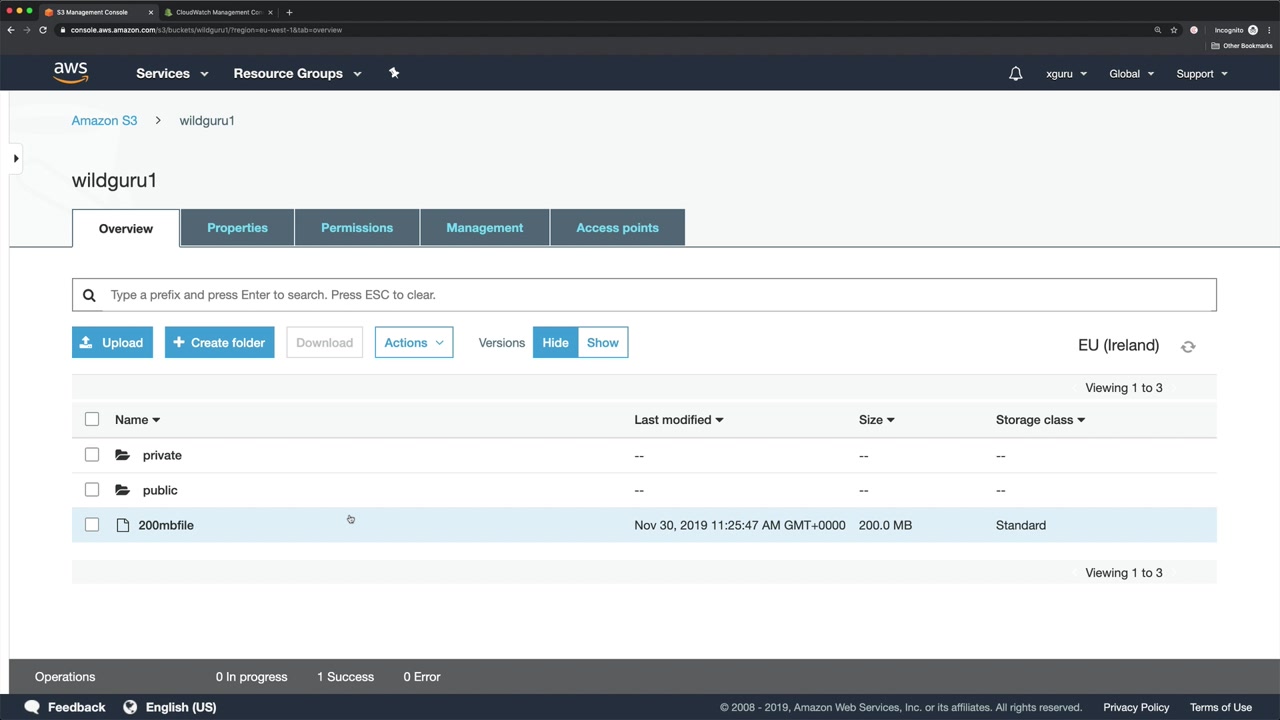Refresh the bucket listing with the refresh icon
This screenshot has width=1280, height=720.
tap(1188, 346)
